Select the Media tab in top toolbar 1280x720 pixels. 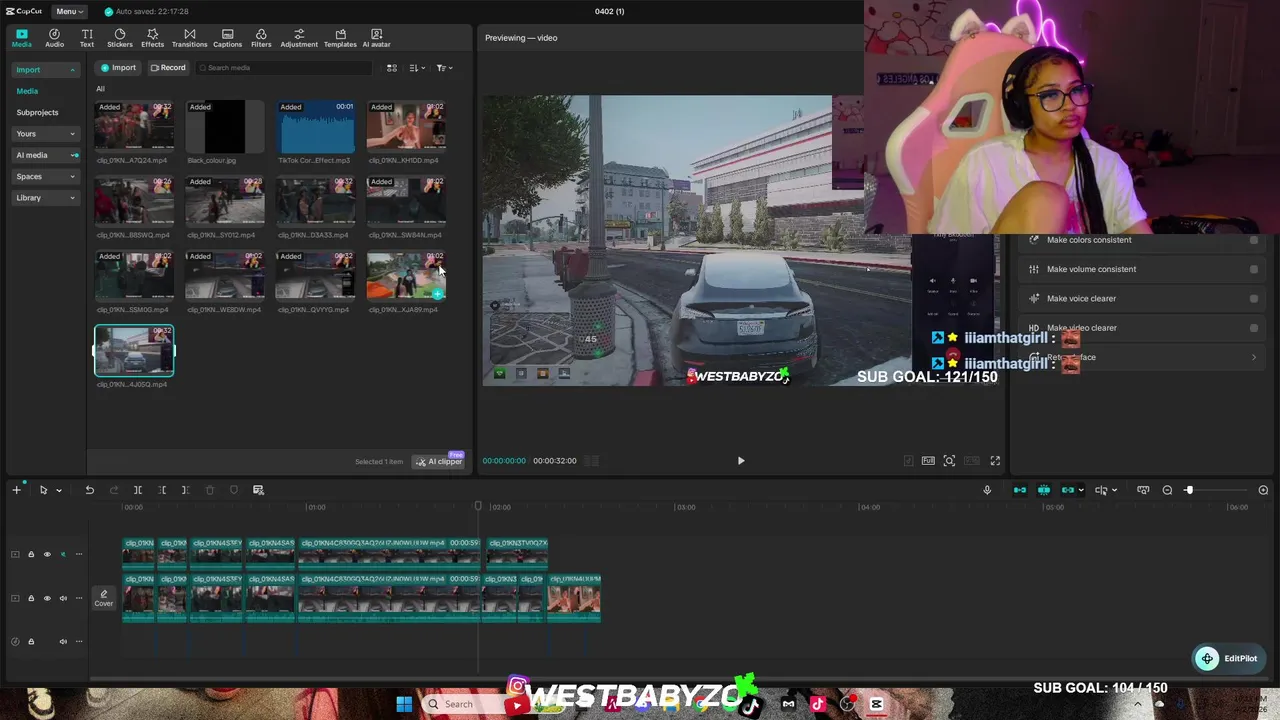[21, 38]
